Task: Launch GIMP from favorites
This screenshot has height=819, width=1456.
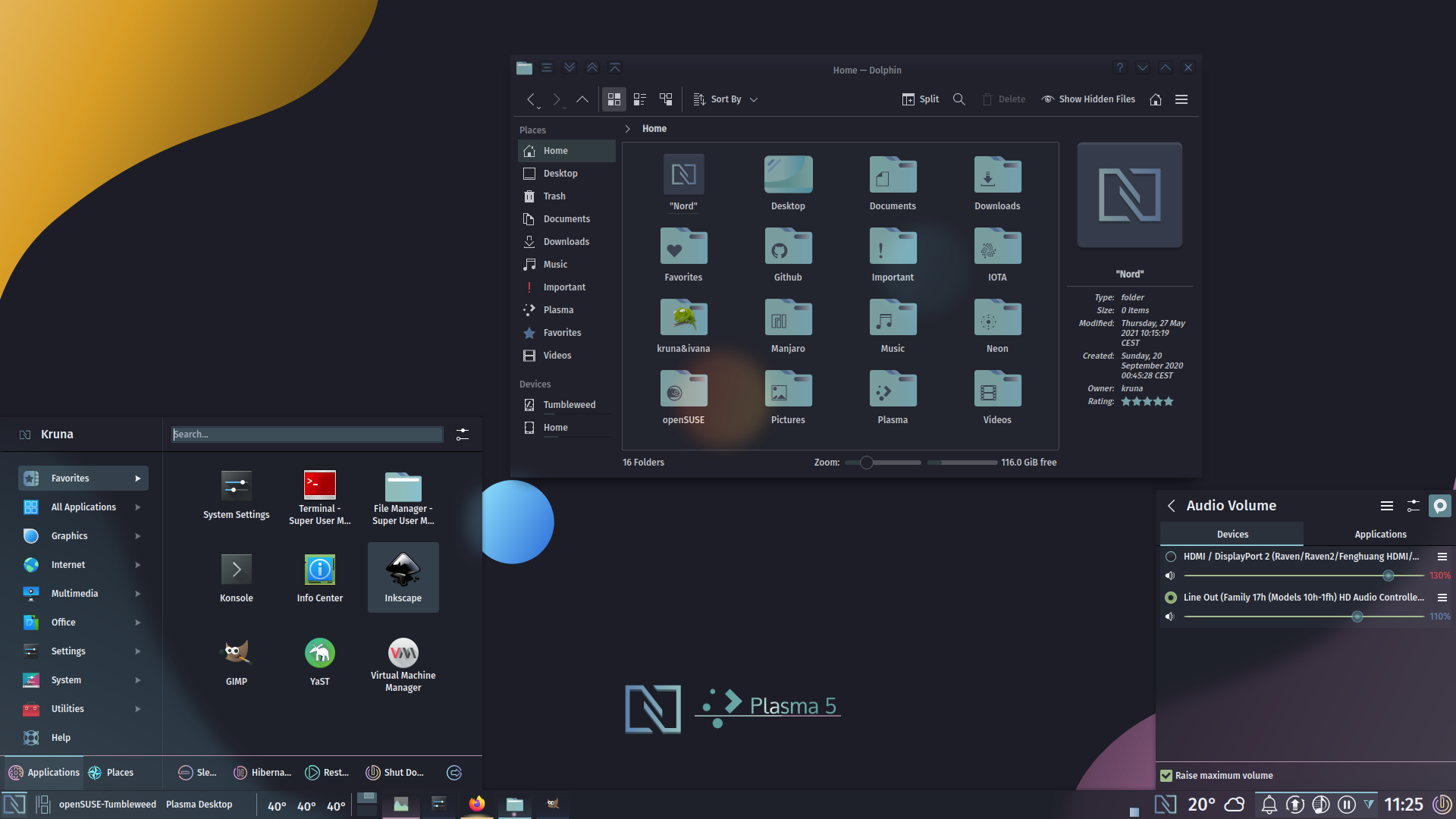Action: (237, 661)
